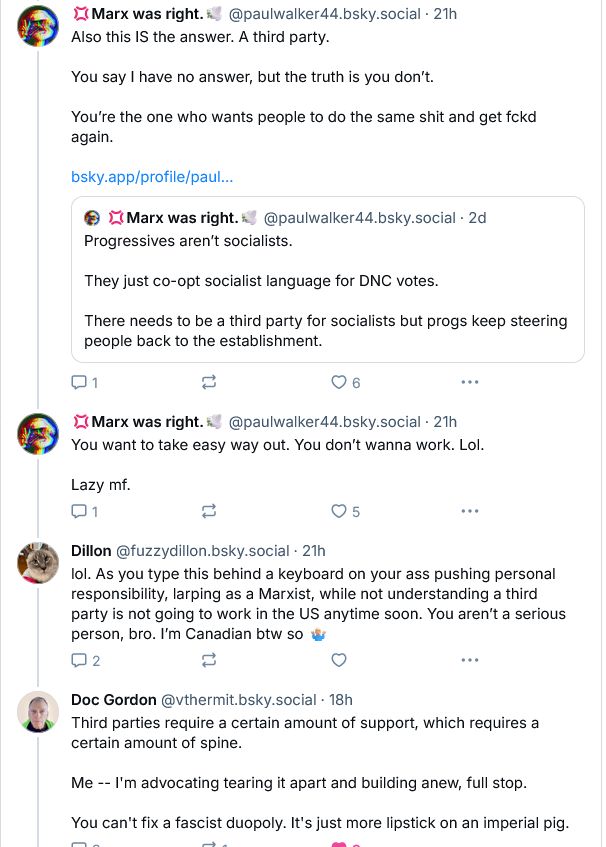Like the post with 6 likes
The image size is (606, 847).
pos(339,382)
